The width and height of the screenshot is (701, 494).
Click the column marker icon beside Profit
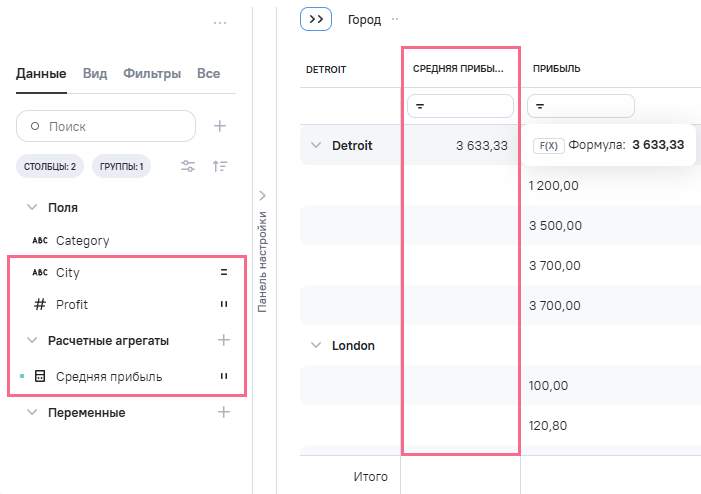[224, 304]
